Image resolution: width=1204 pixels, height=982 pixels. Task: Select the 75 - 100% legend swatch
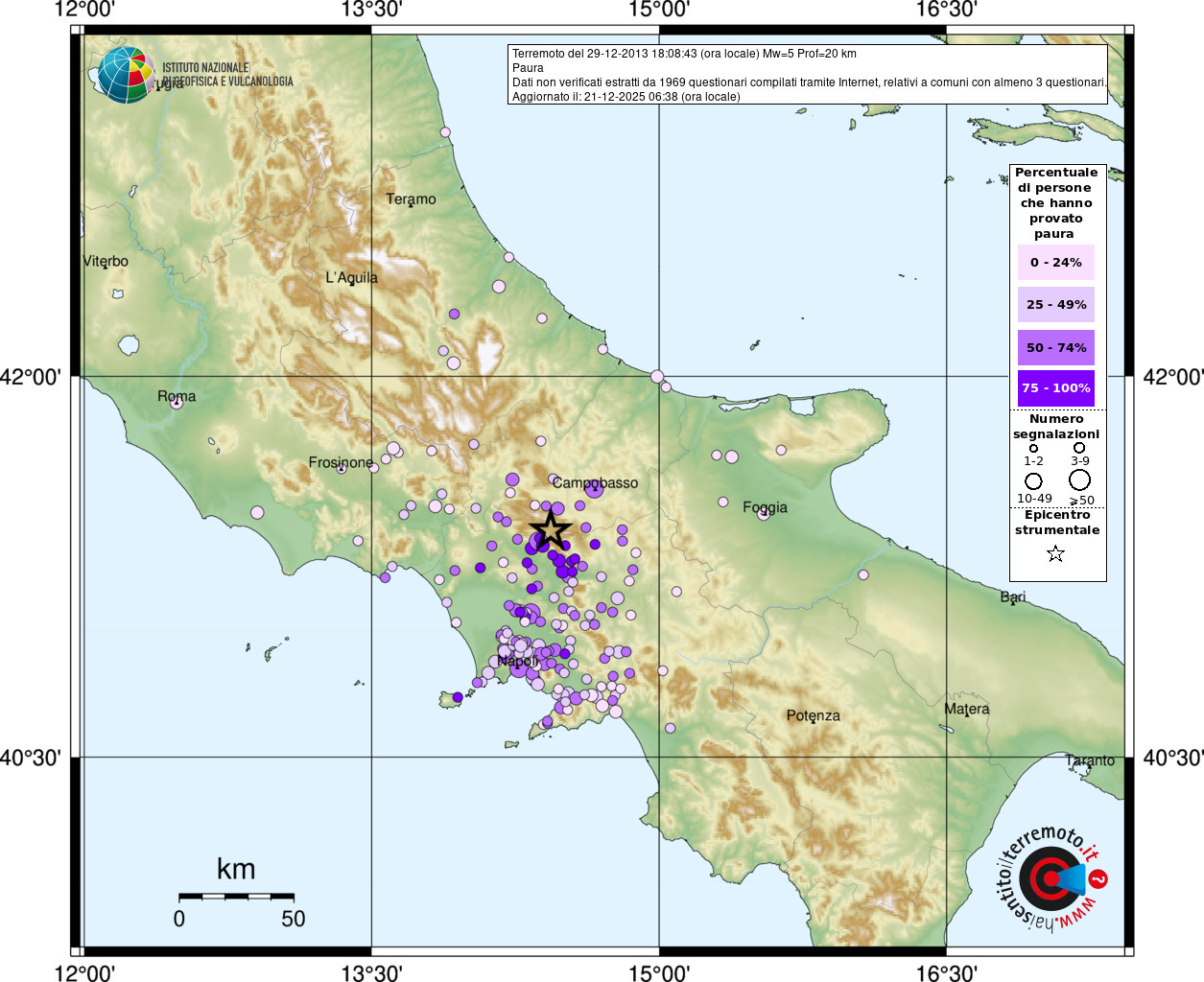tap(1055, 388)
